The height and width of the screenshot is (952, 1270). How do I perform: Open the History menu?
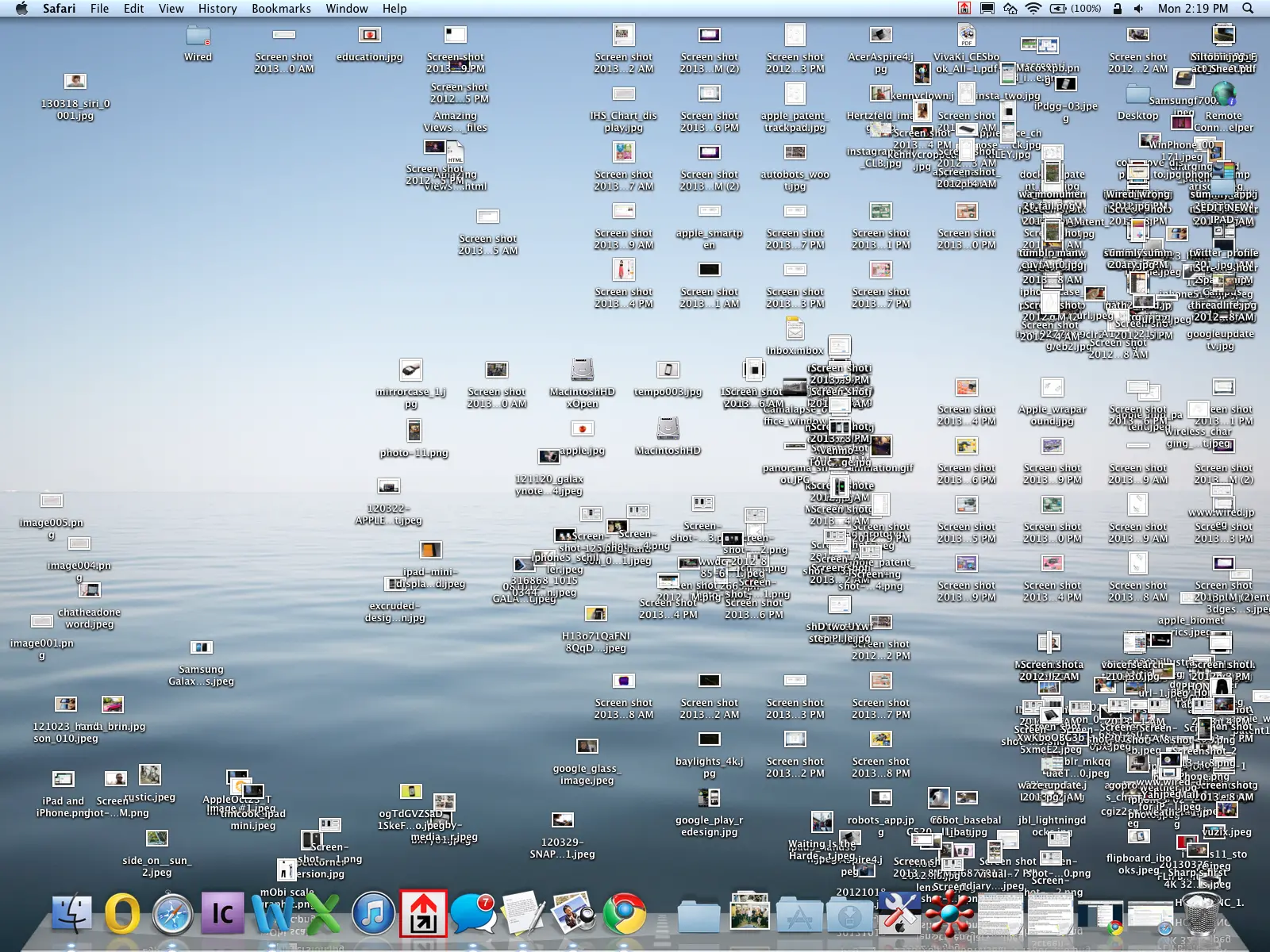pos(217,9)
